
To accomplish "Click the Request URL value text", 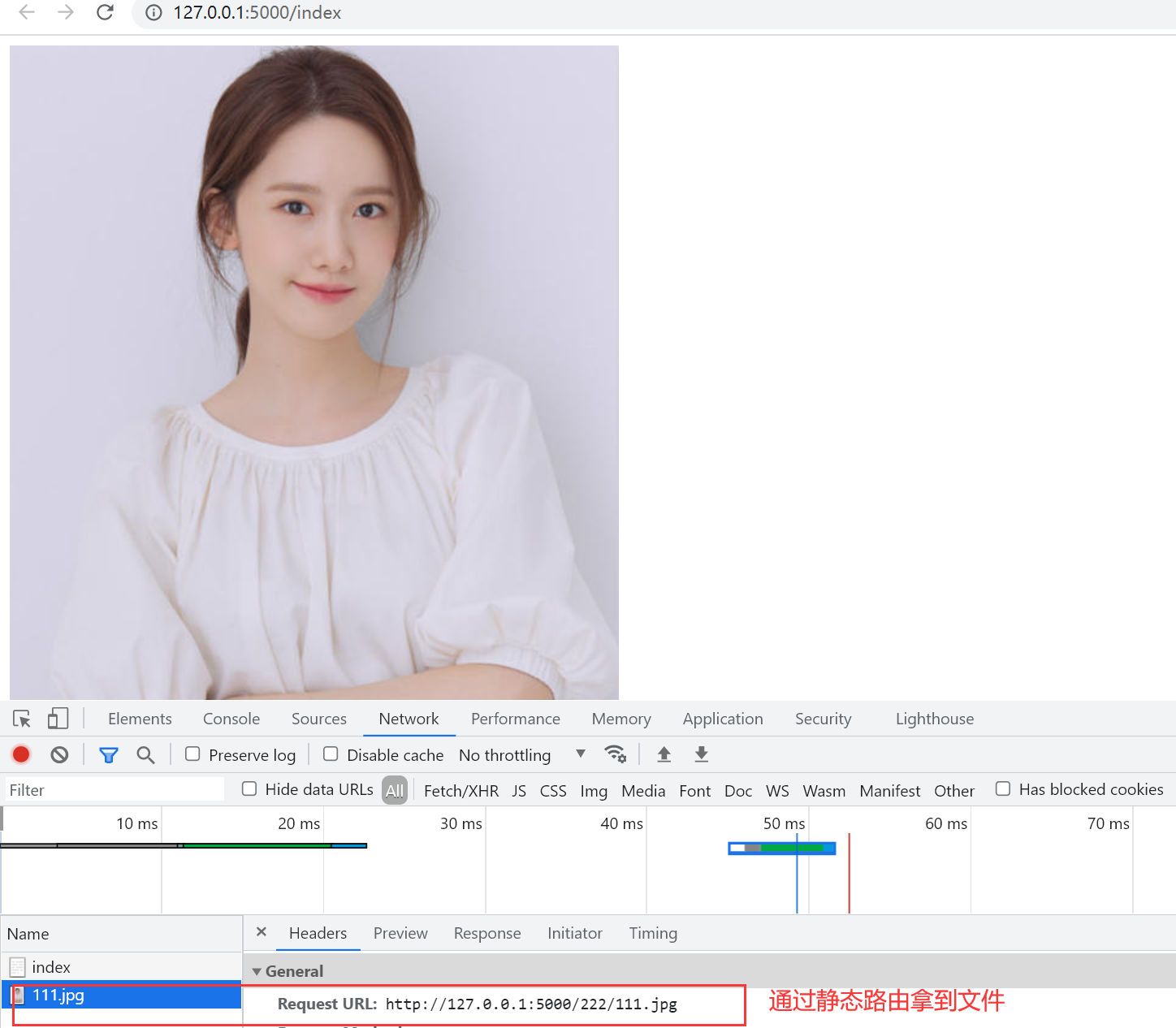I will [x=531, y=1004].
